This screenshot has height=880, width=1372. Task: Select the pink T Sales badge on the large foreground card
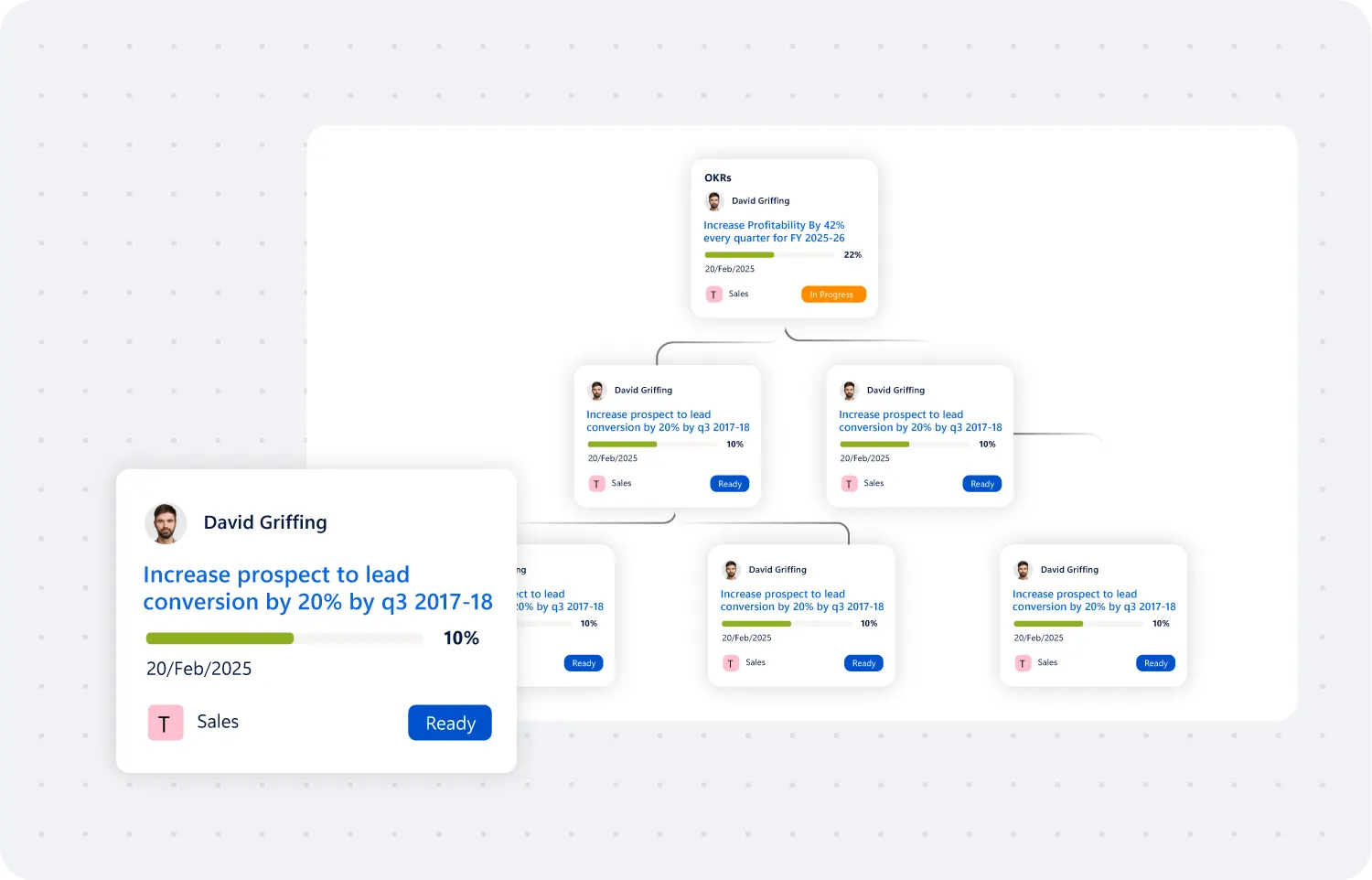(166, 723)
